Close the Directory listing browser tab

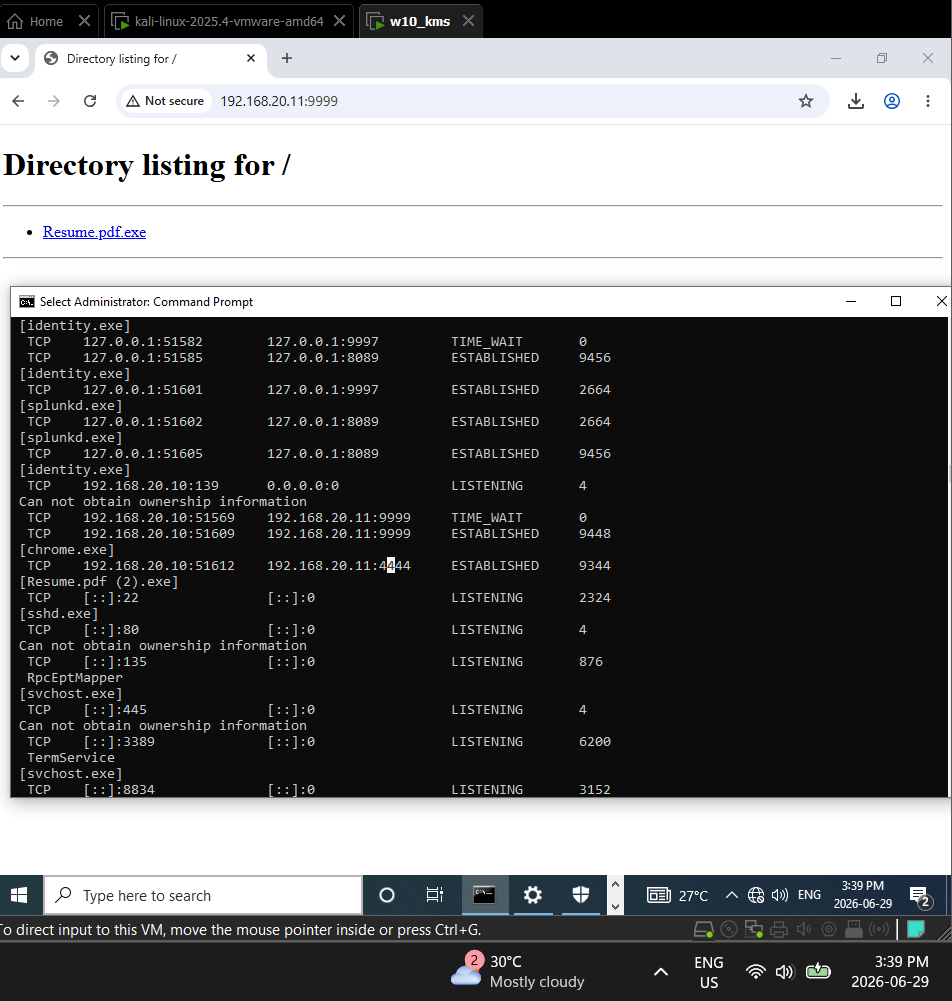(x=251, y=58)
